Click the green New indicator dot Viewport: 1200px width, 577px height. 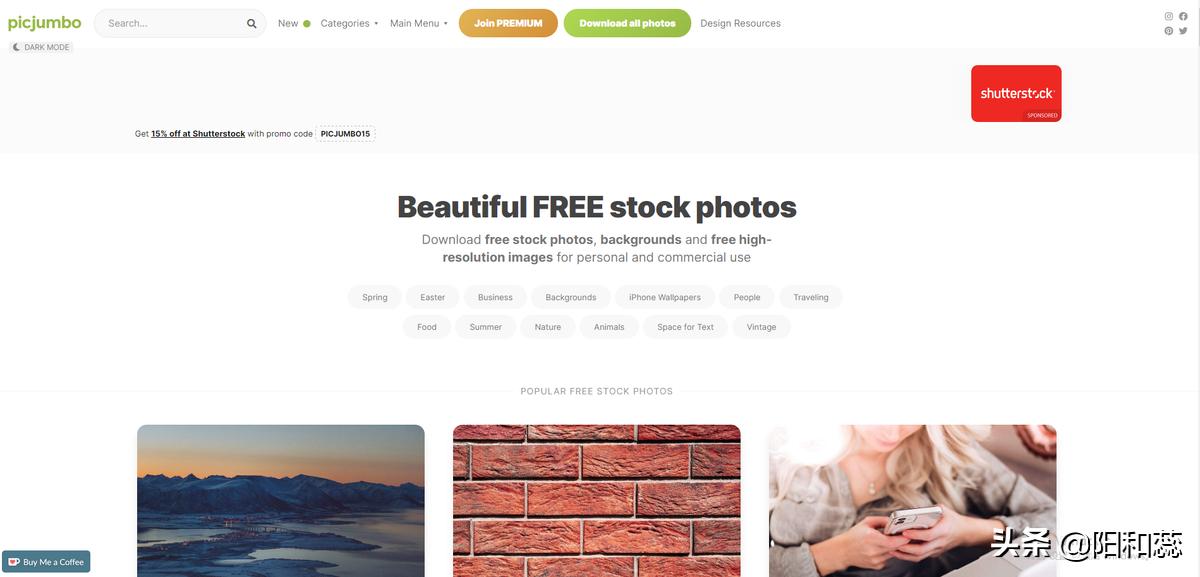(x=307, y=23)
